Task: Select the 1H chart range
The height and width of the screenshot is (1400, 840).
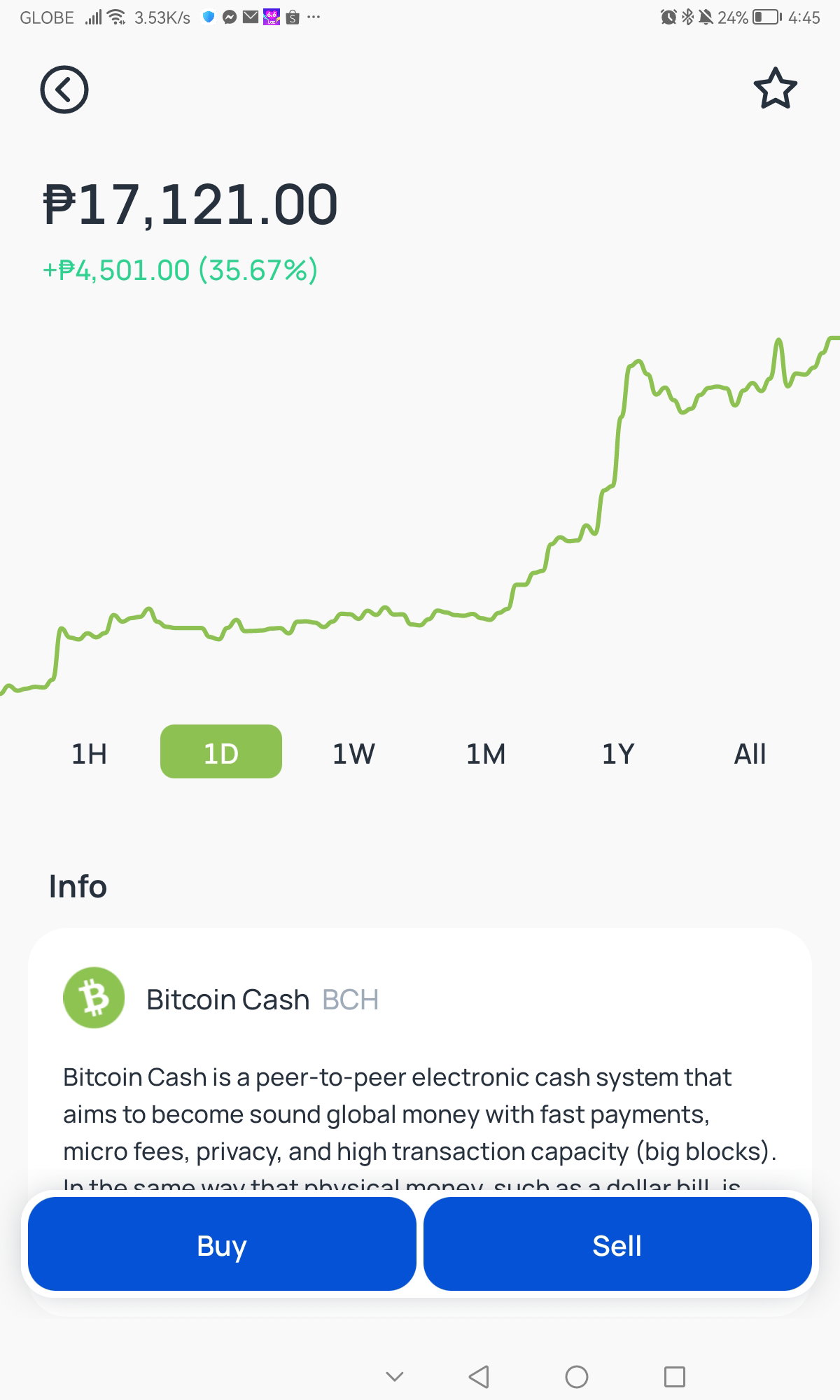Action: (89, 754)
